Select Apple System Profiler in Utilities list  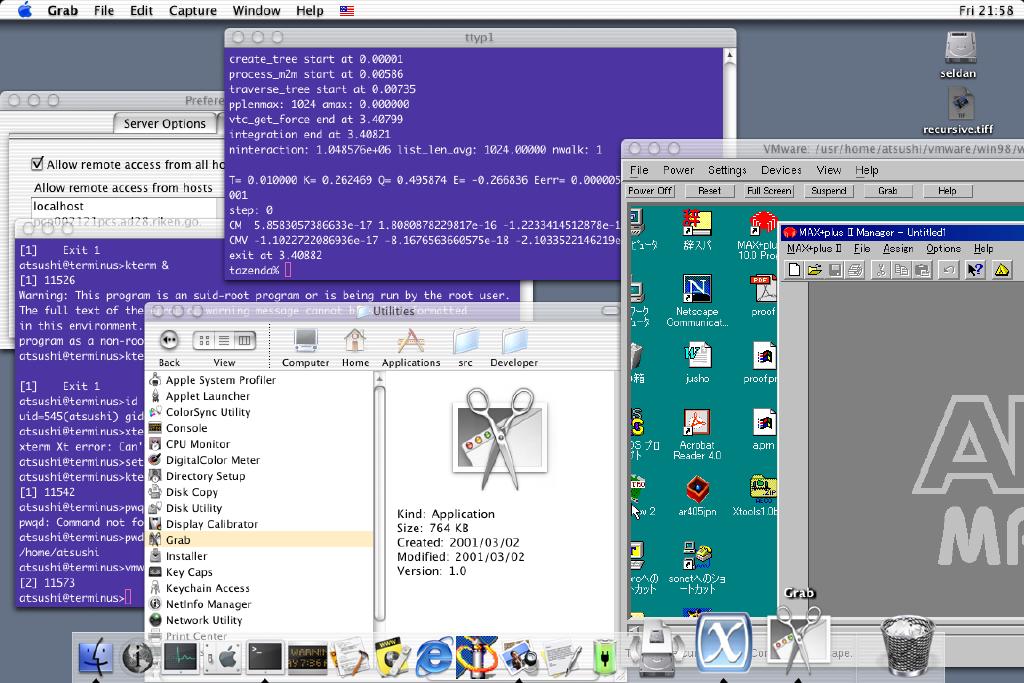[261, 380]
